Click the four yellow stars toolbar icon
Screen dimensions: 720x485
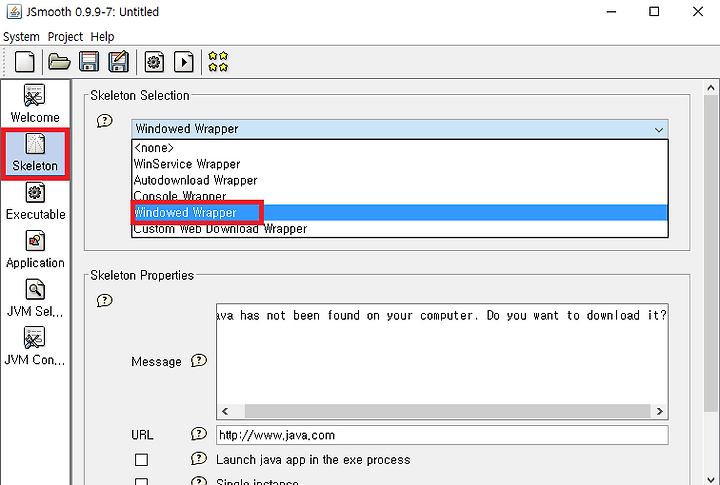tap(218, 62)
